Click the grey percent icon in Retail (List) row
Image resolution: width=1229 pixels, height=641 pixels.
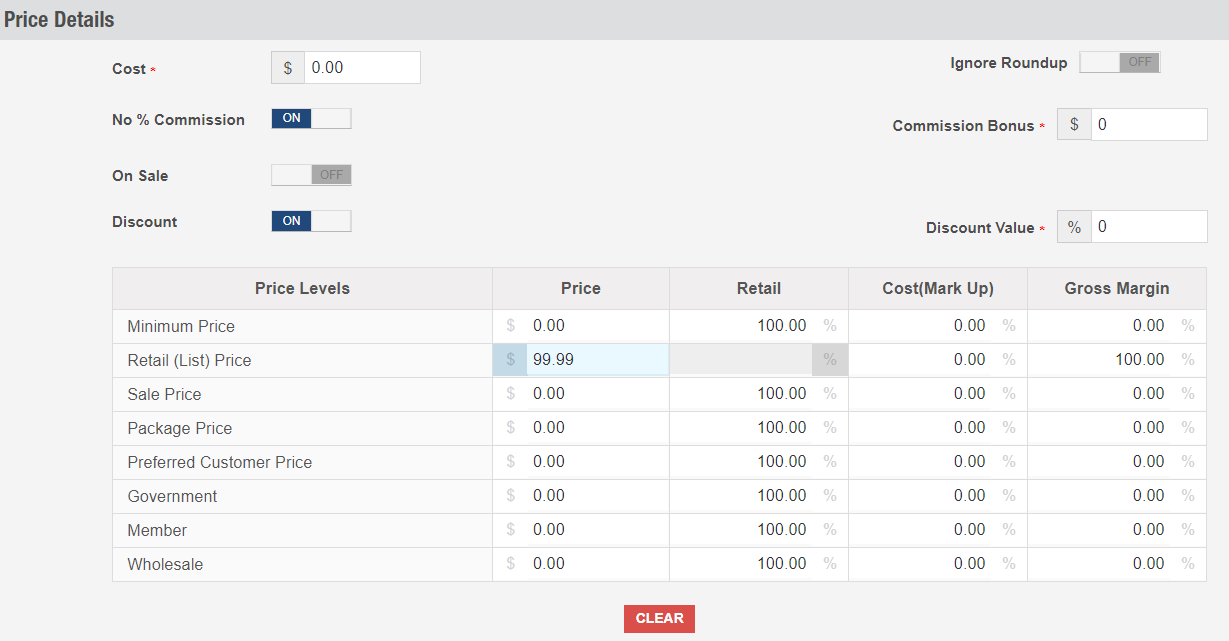(830, 360)
